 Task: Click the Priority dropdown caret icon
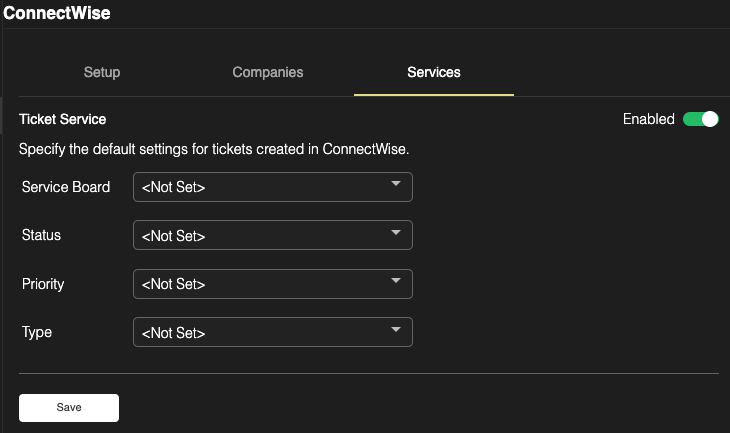tap(396, 281)
